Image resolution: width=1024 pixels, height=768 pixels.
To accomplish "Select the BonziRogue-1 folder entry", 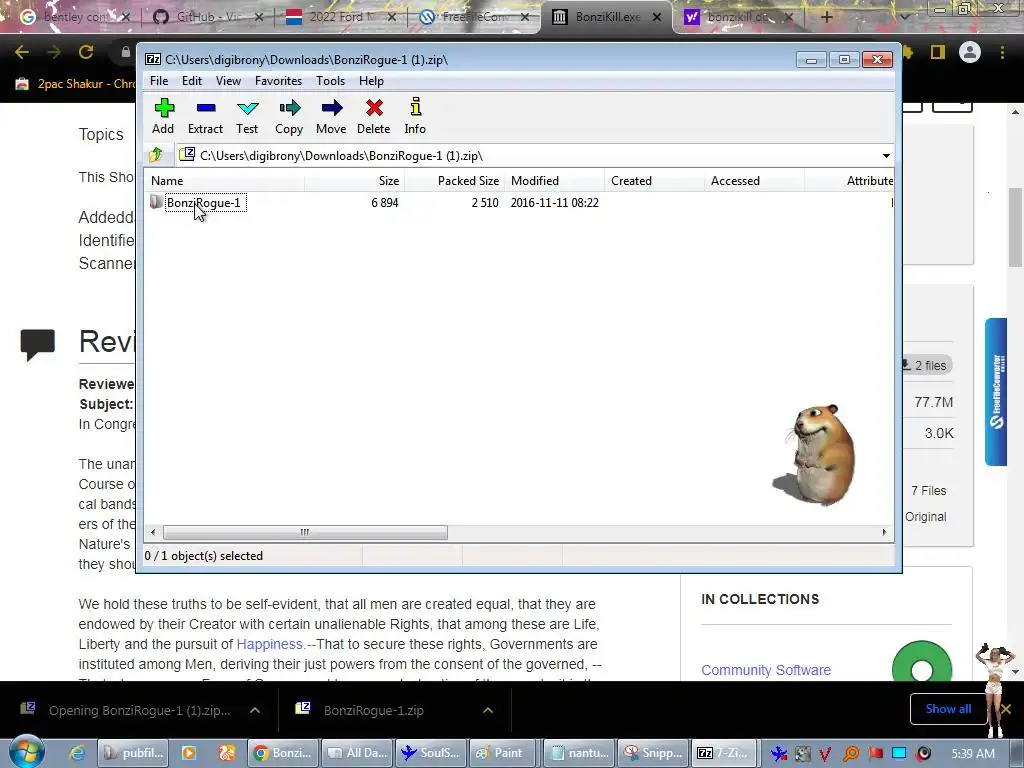I will (x=203, y=202).
